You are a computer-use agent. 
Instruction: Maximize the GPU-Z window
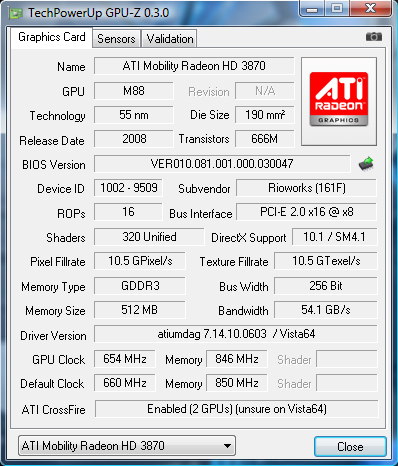coord(337,8)
